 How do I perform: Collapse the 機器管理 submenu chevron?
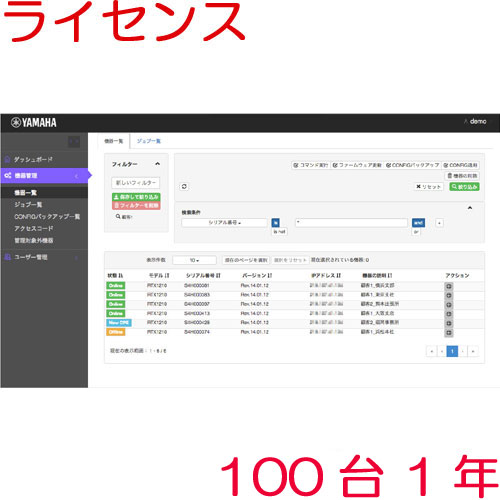point(76,176)
